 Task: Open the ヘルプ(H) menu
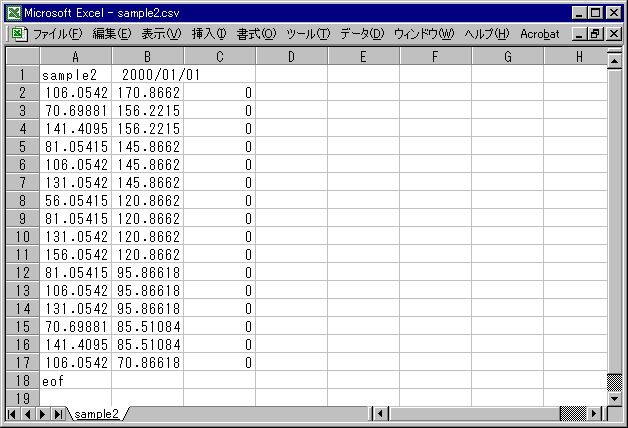487,34
